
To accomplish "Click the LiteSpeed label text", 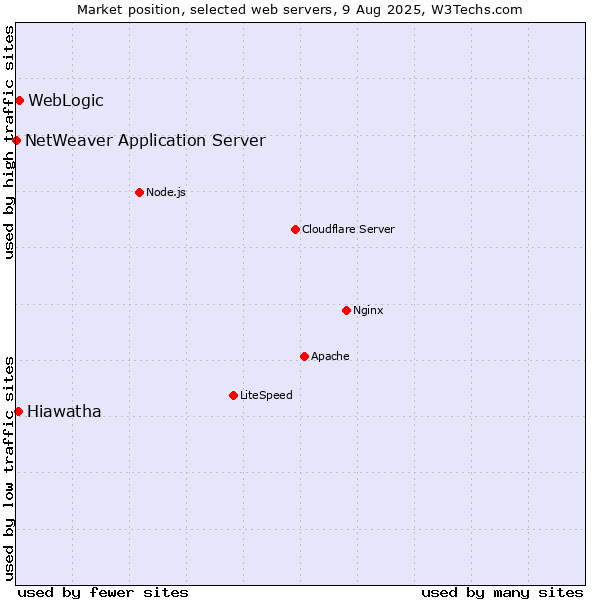I will pyautogui.click(x=266, y=395).
